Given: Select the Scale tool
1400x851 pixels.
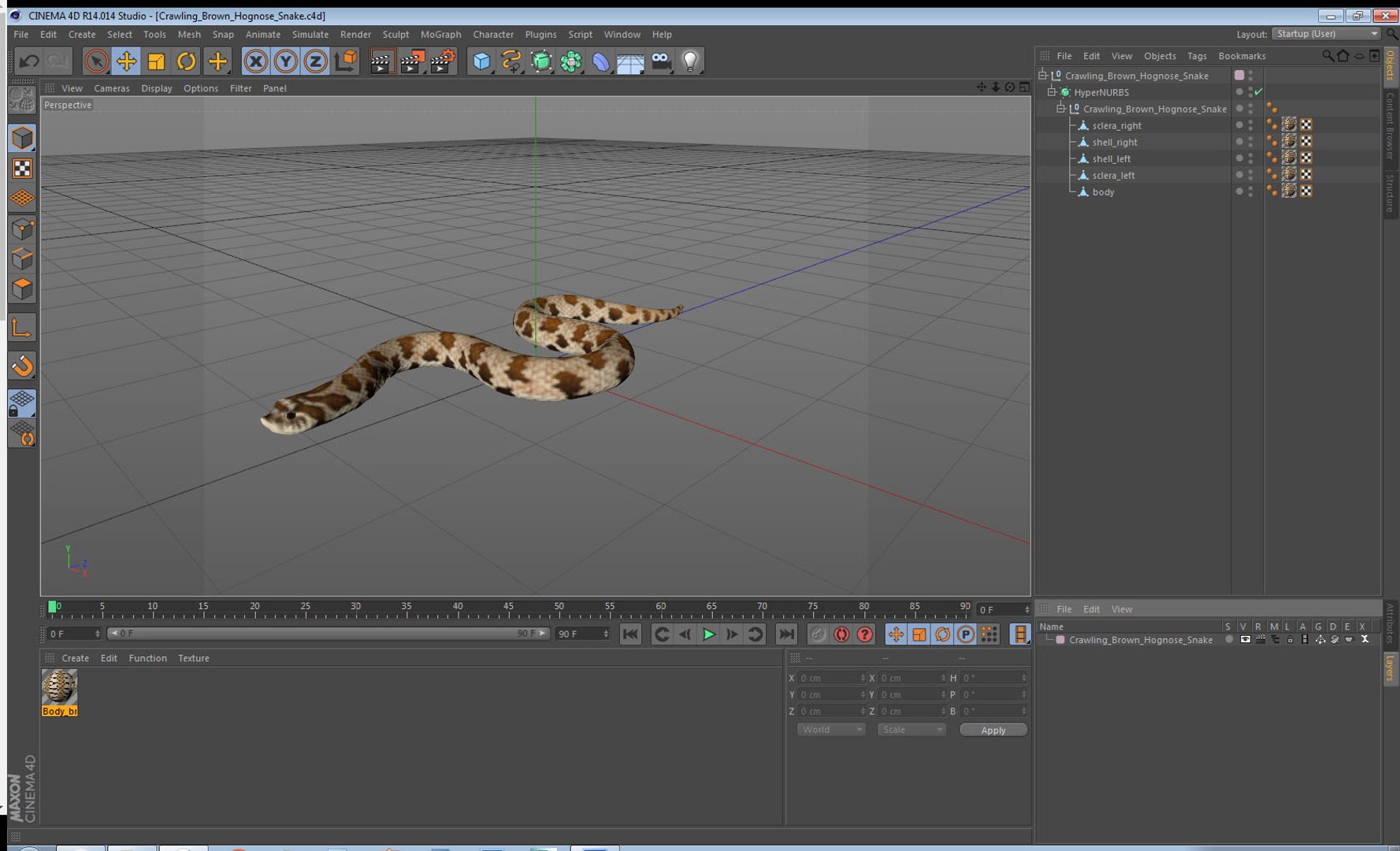Looking at the screenshot, I should pyautogui.click(x=156, y=61).
